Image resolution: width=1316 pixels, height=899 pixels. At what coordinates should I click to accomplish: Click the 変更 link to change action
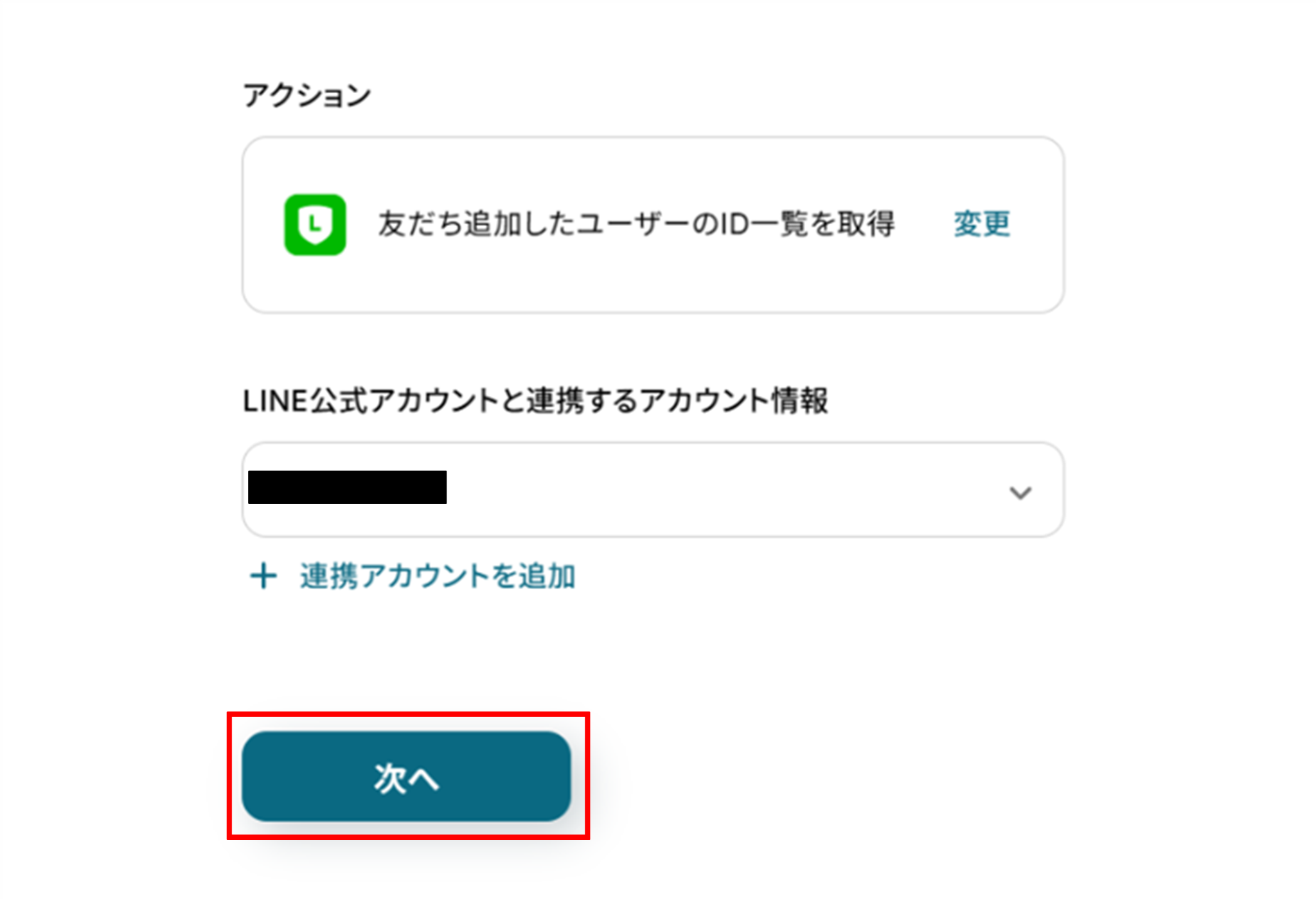point(982,224)
